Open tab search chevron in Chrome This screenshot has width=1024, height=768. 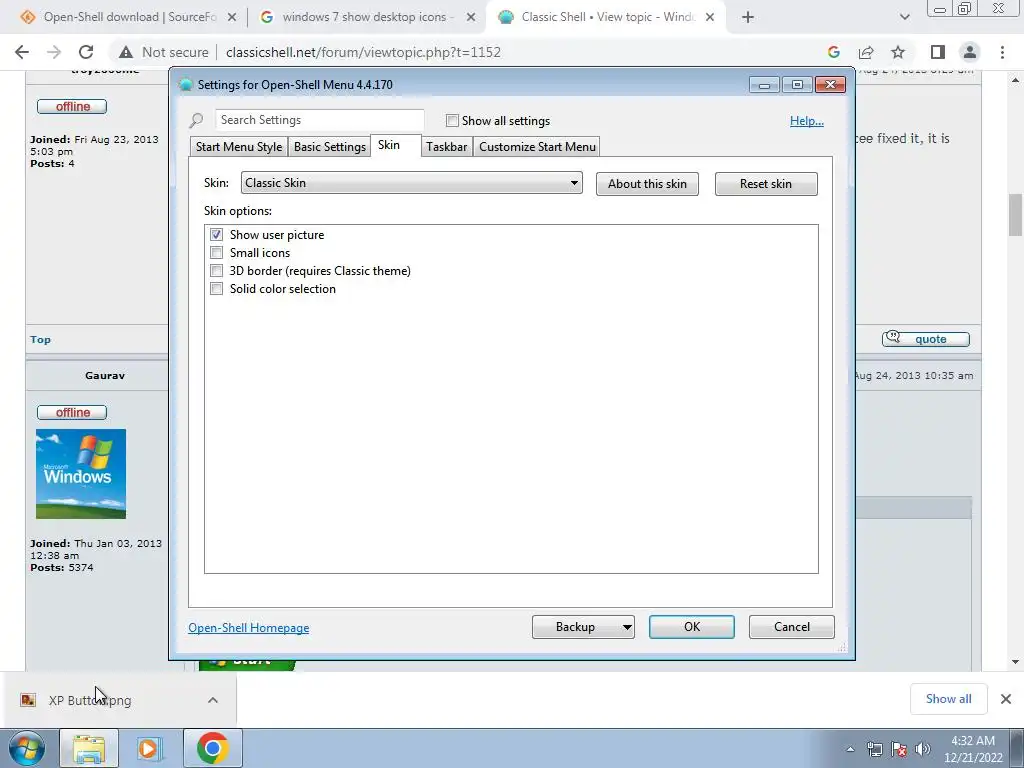(x=904, y=17)
